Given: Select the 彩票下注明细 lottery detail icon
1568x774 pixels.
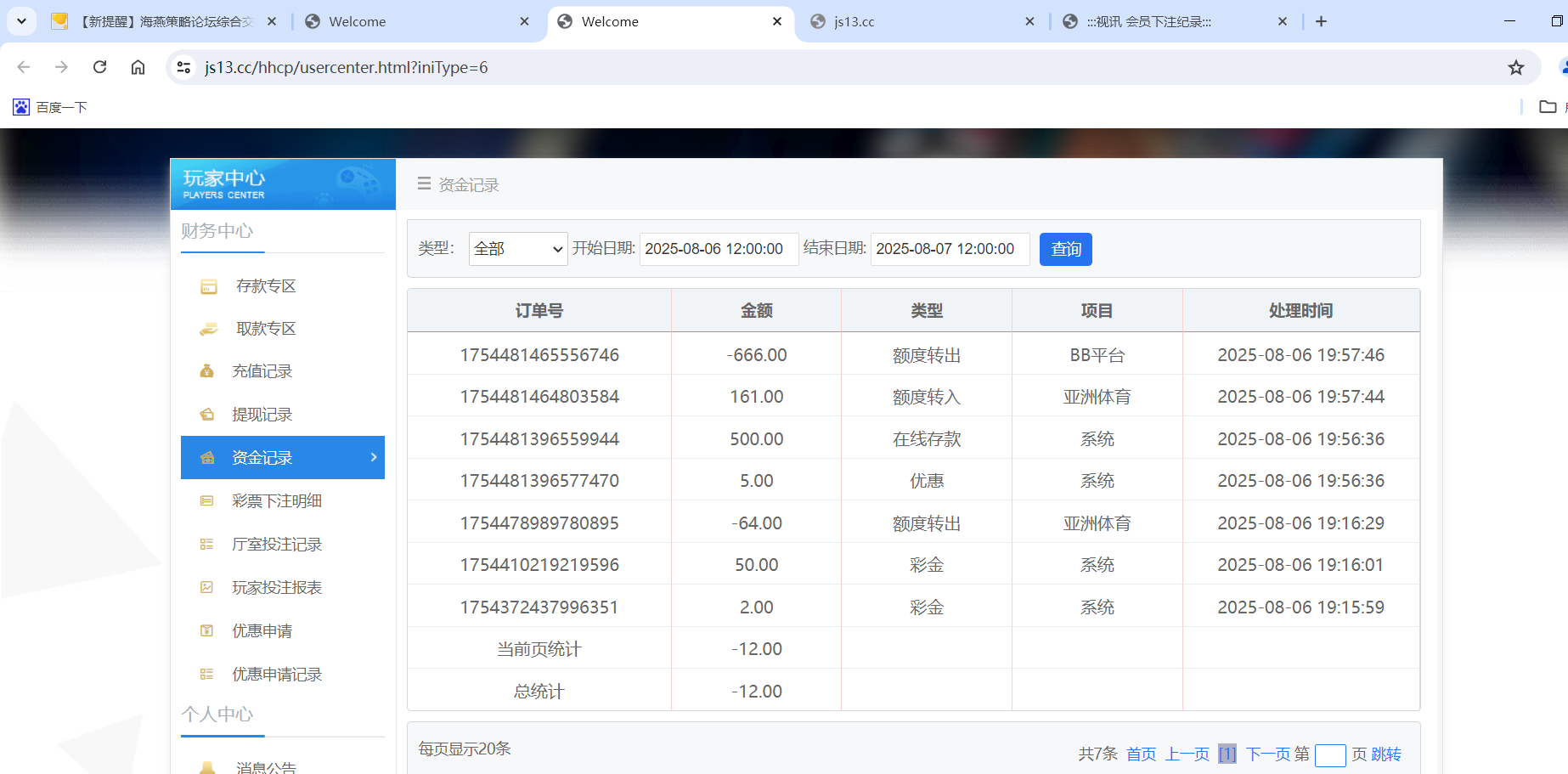Looking at the screenshot, I should [x=207, y=500].
